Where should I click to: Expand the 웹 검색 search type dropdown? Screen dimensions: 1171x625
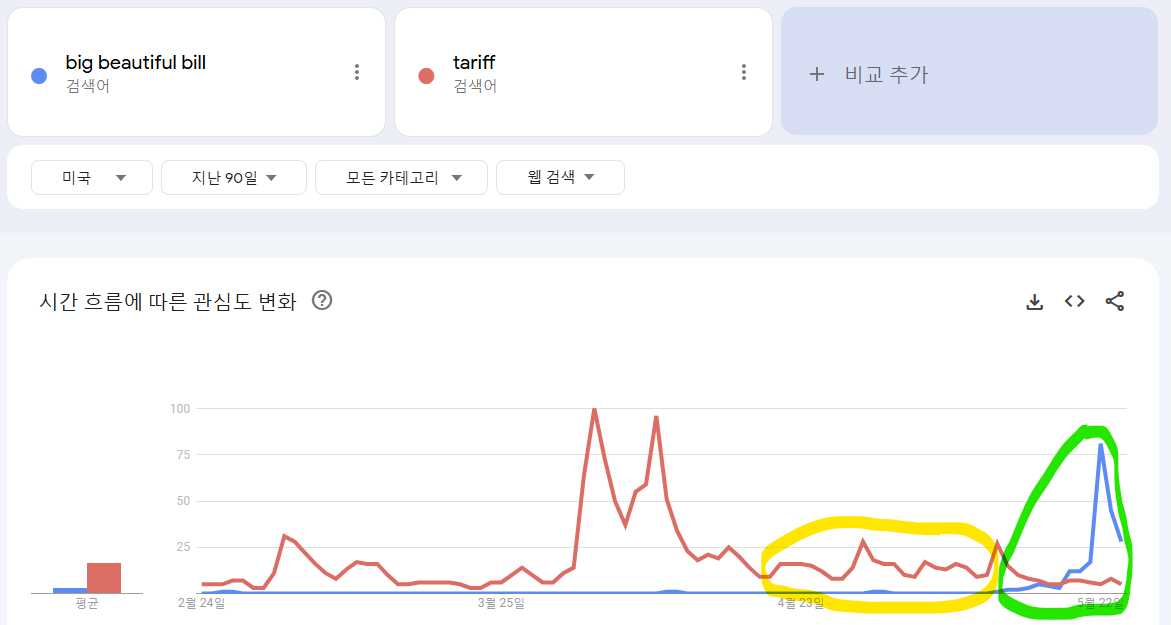click(560, 177)
